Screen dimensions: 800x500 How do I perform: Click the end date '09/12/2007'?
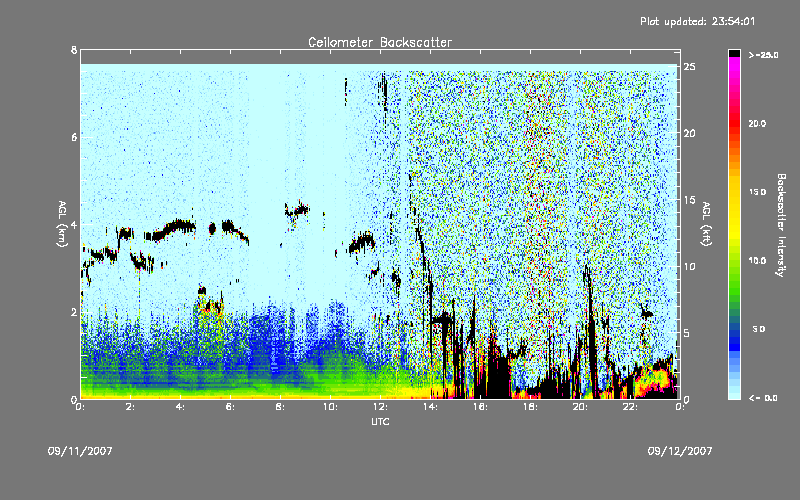coord(680,451)
